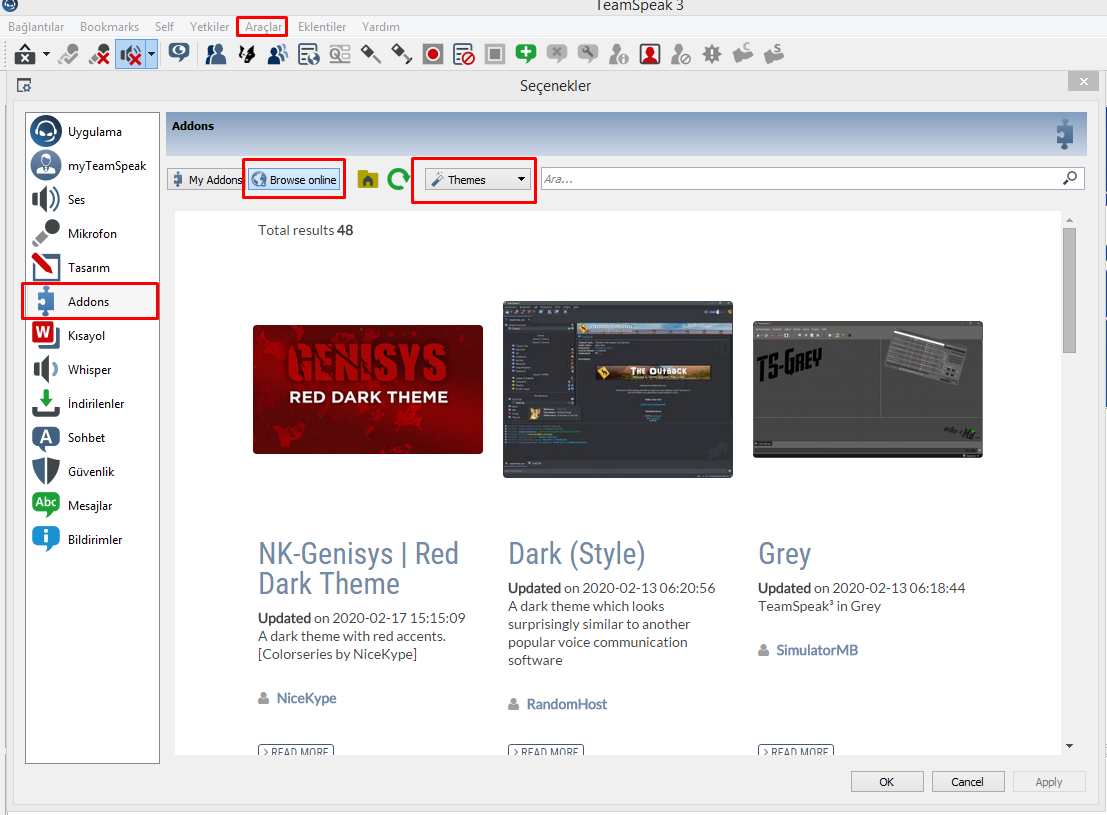Open the Bookmarks menu
The width and height of the screenshot is (1107, 815).
[109, 27]
